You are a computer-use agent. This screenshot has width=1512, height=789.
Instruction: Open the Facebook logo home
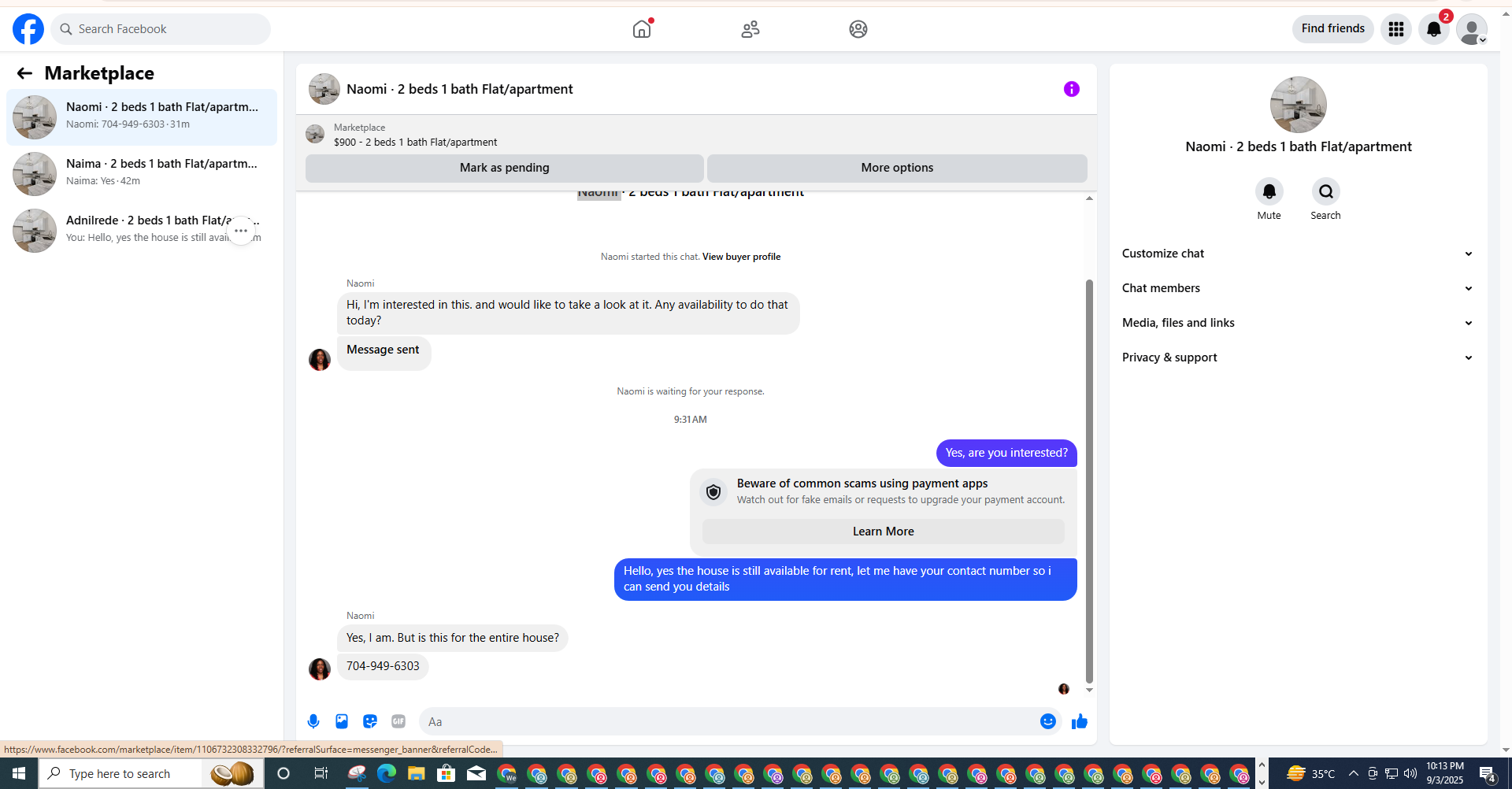[28, 29]
